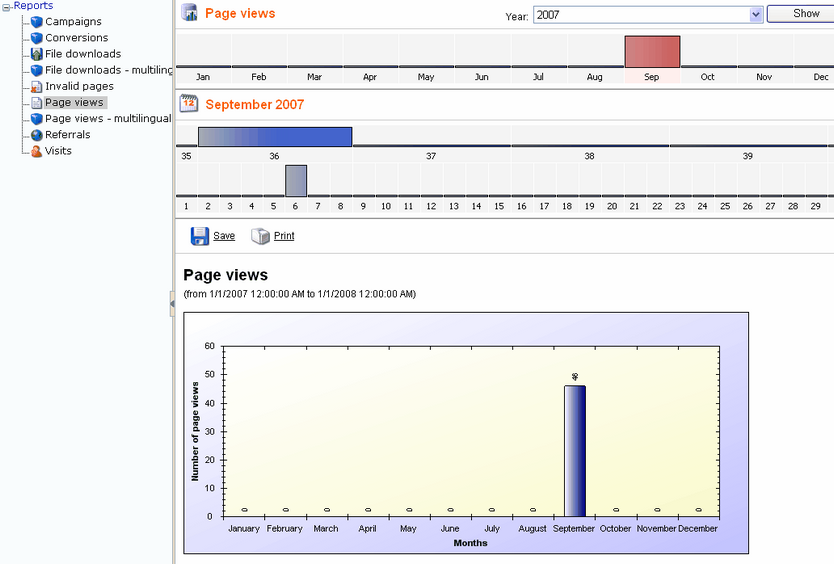Screen dimensions: 834x564
Task: Select day 6 bar in September
Action: point(296,181)
